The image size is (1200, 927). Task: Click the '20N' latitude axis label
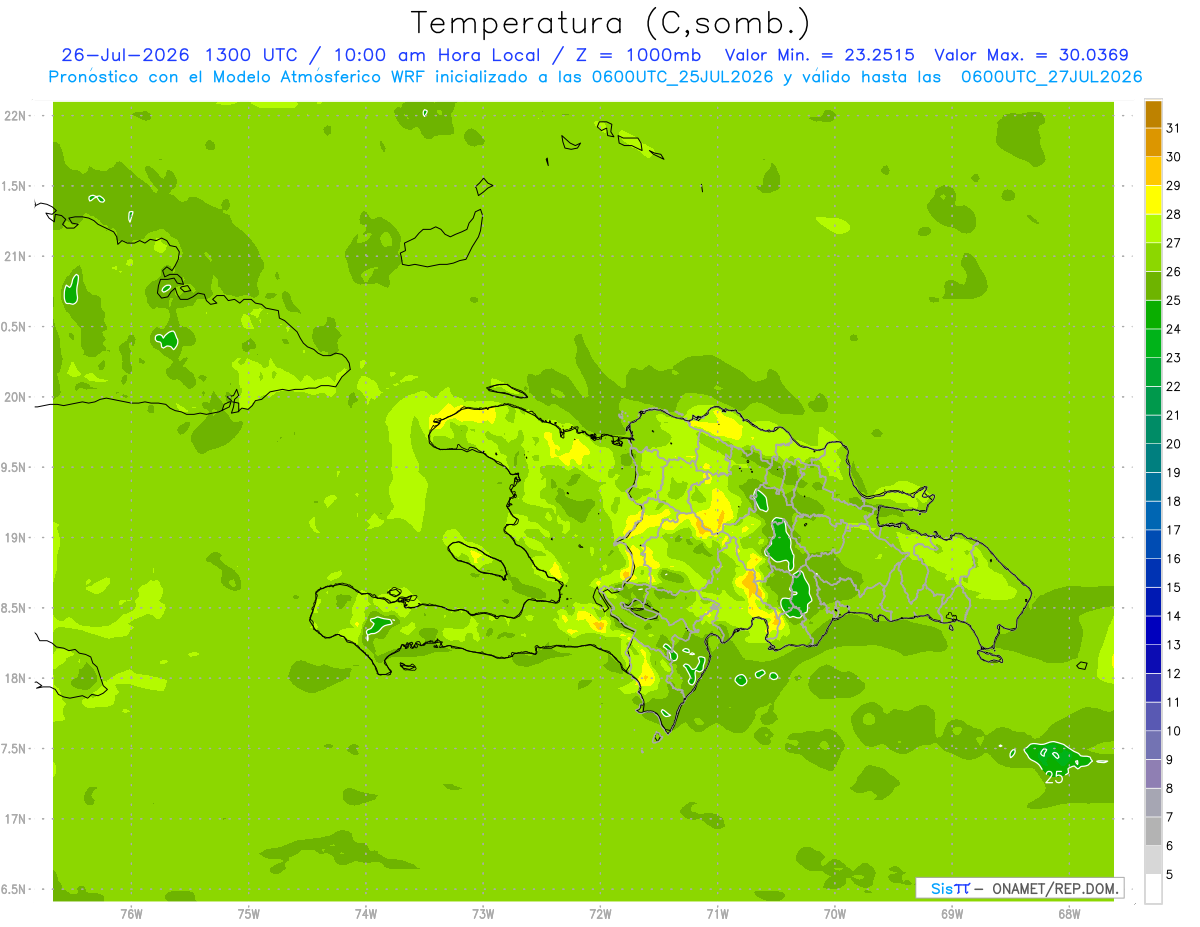coord(16,397)
